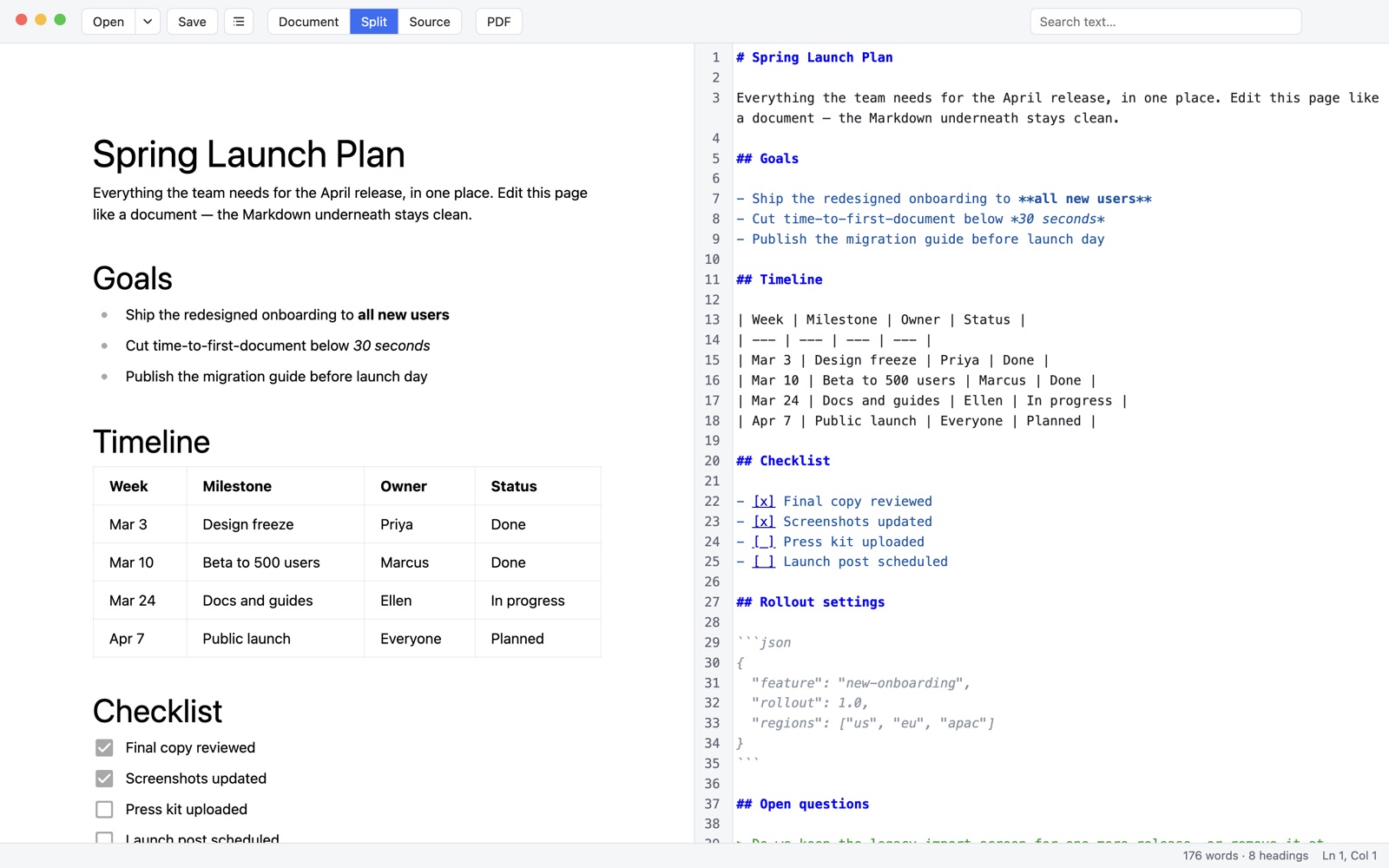Click the [ ] marker before Press kit uploaded in source
This screenshot has height=868, width=1389.
tap(763, 542)
